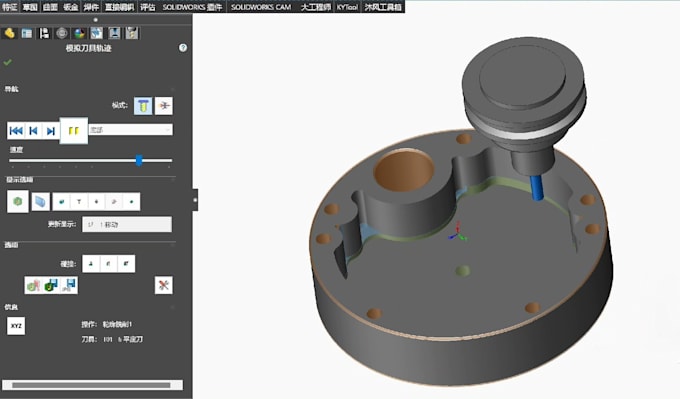Open the 更新显示 update display dropdown
680x399 pixels.
[127, 224]
